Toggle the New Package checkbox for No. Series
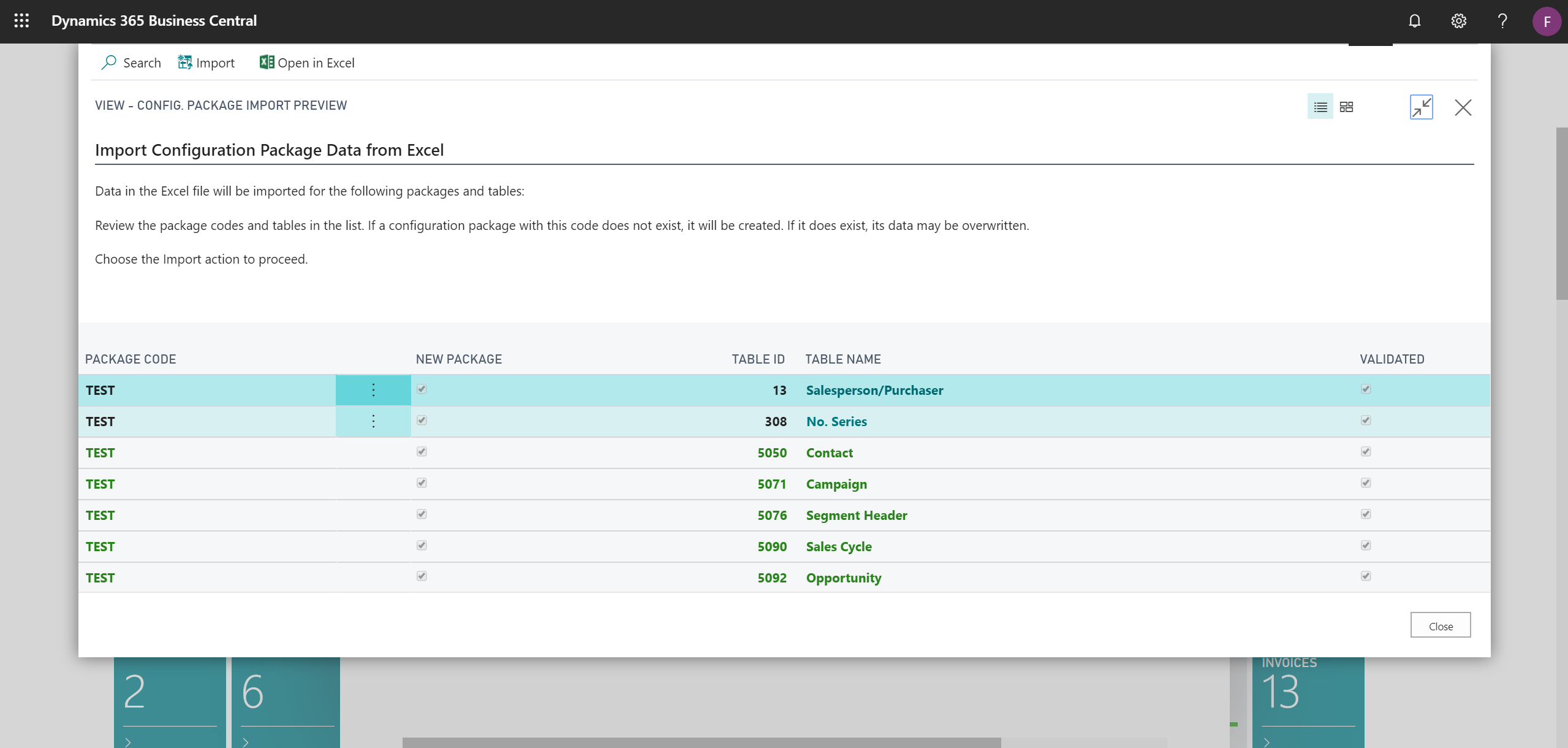Viewport: 1568px width, 748px height. click(422, 420)
